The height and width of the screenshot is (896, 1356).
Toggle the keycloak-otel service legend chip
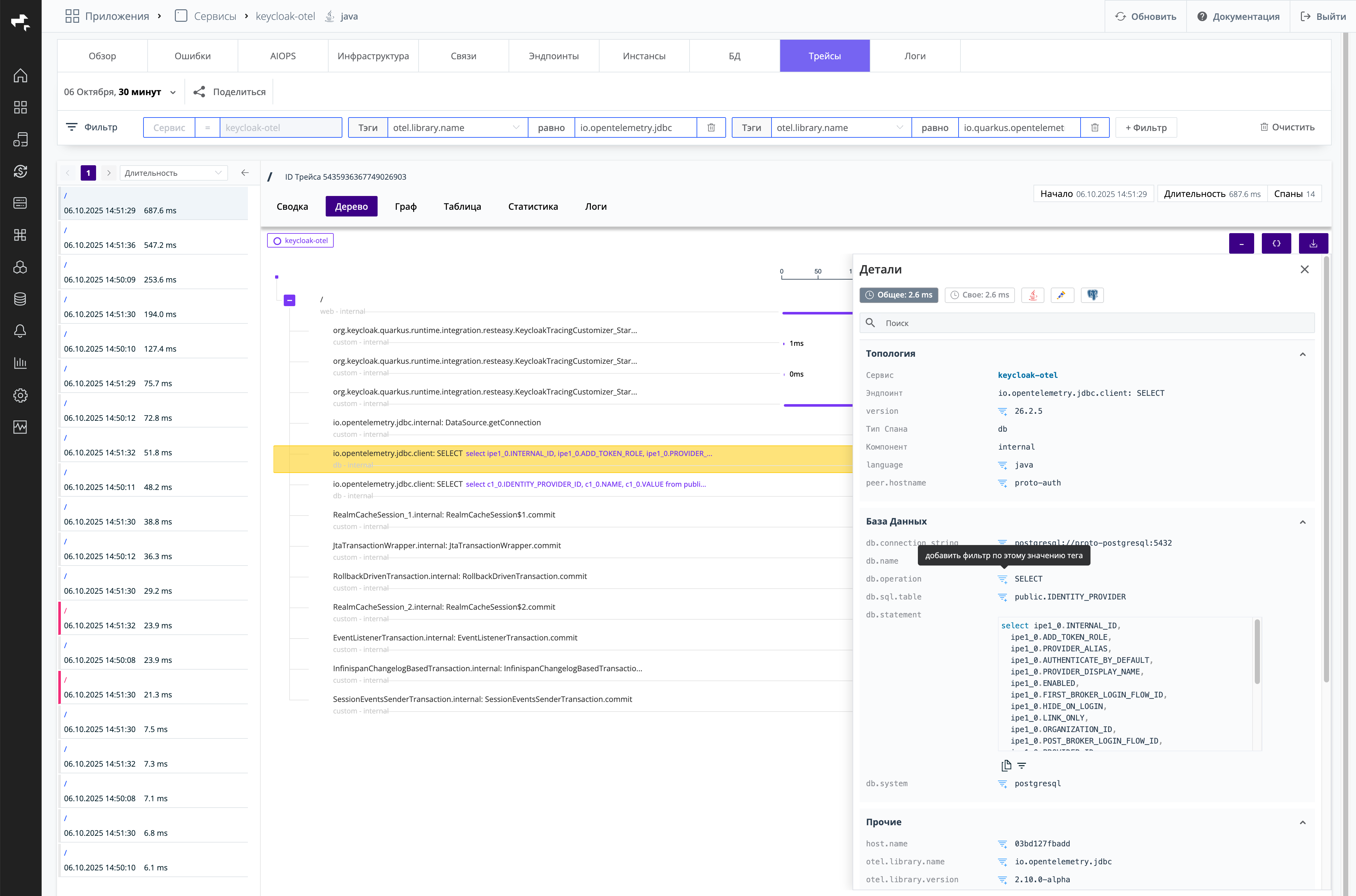[x=300, y=240]
